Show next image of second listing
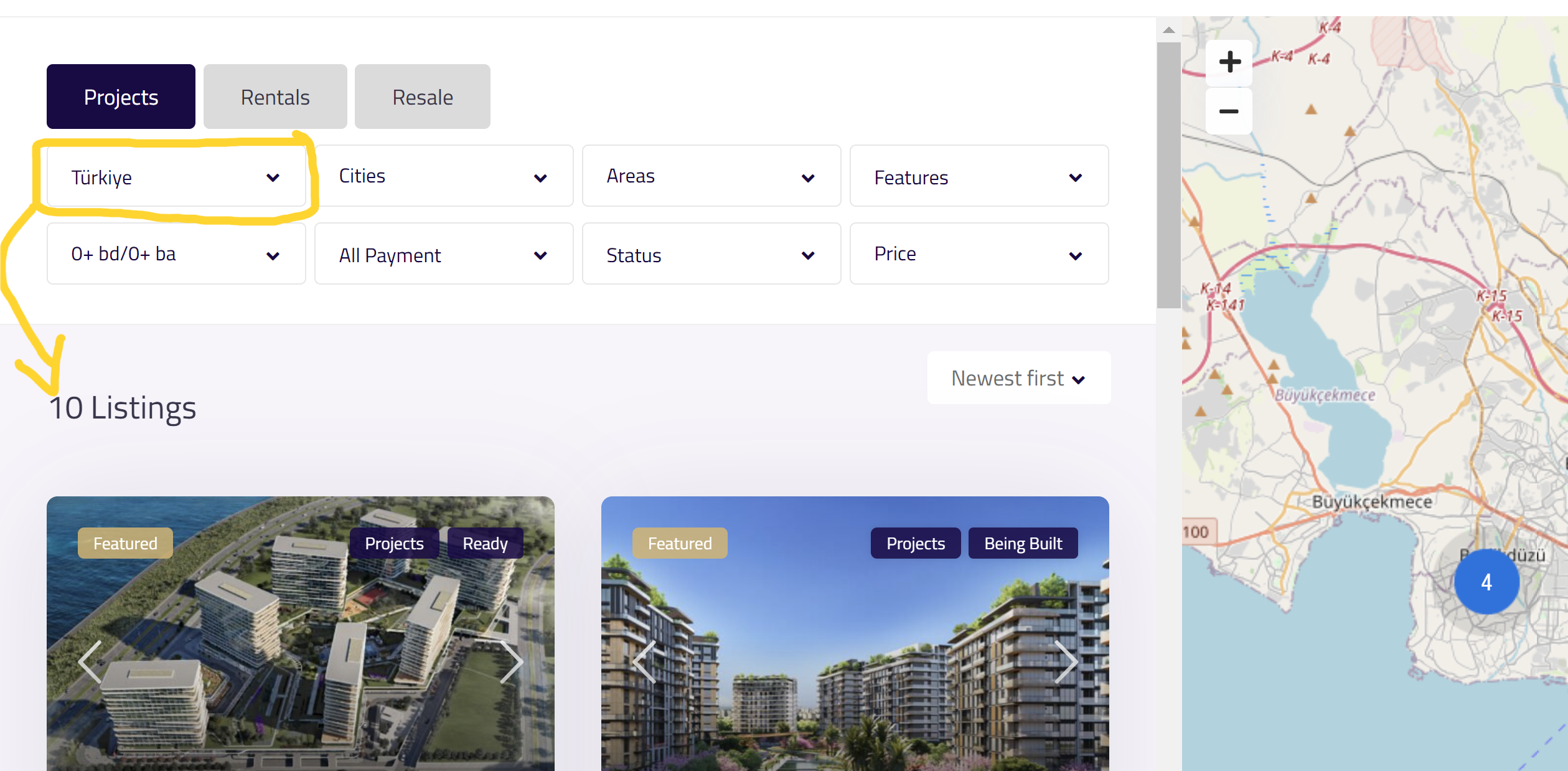1568x771 pixels. click(1066, 661)
